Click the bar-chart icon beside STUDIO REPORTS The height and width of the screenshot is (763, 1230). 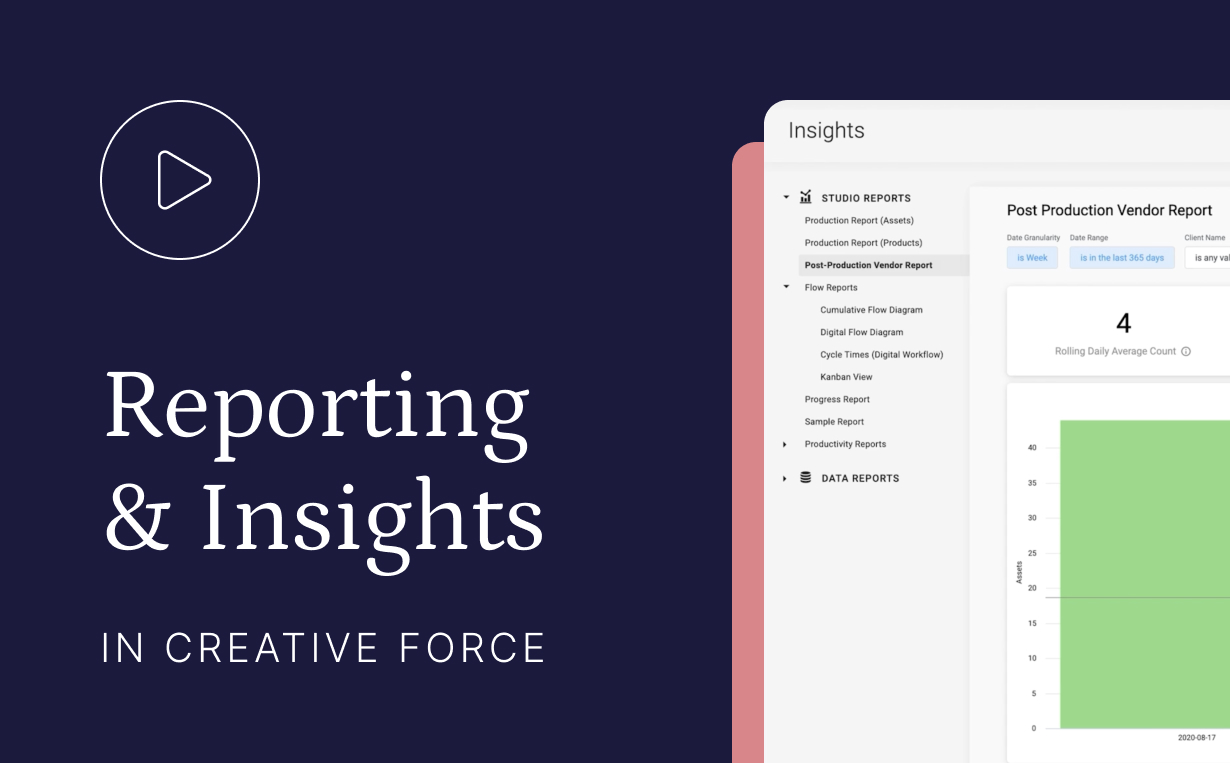(806, 197)
